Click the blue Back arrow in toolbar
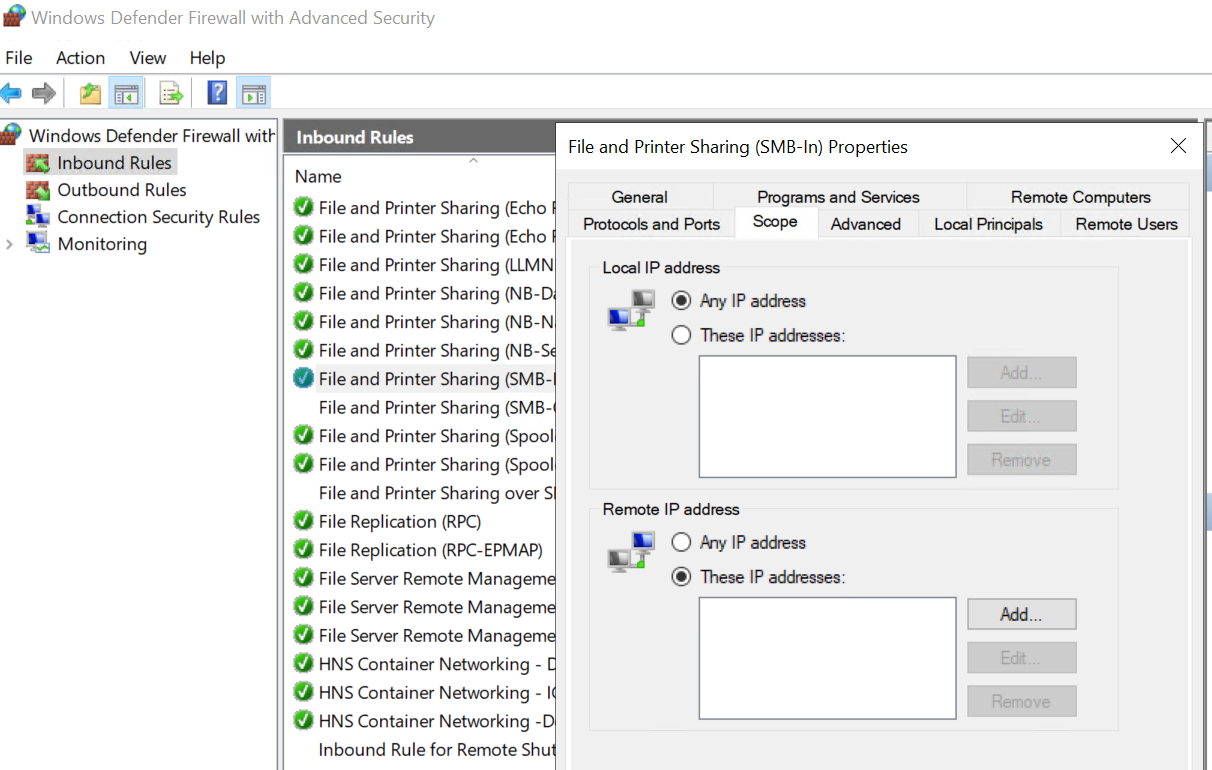This screenshot has width=1212, height=770. pos(11,94)
